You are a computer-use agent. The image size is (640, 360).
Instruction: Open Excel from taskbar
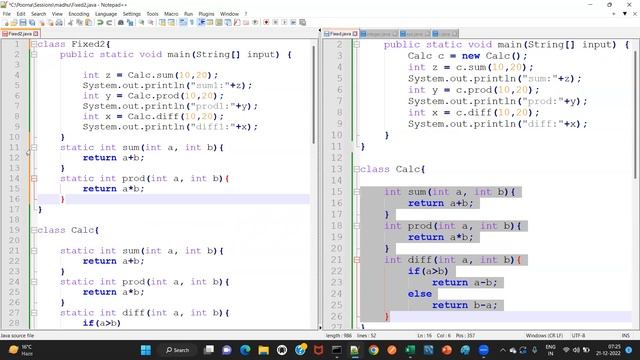(410, 350)
